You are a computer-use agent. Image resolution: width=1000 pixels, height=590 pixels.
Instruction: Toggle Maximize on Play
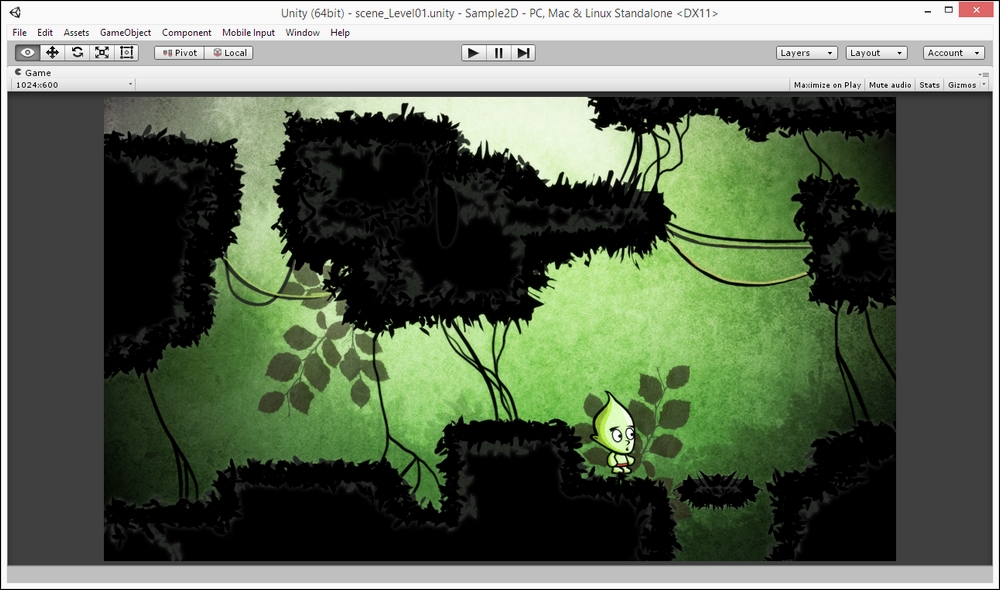pos(827,85)
